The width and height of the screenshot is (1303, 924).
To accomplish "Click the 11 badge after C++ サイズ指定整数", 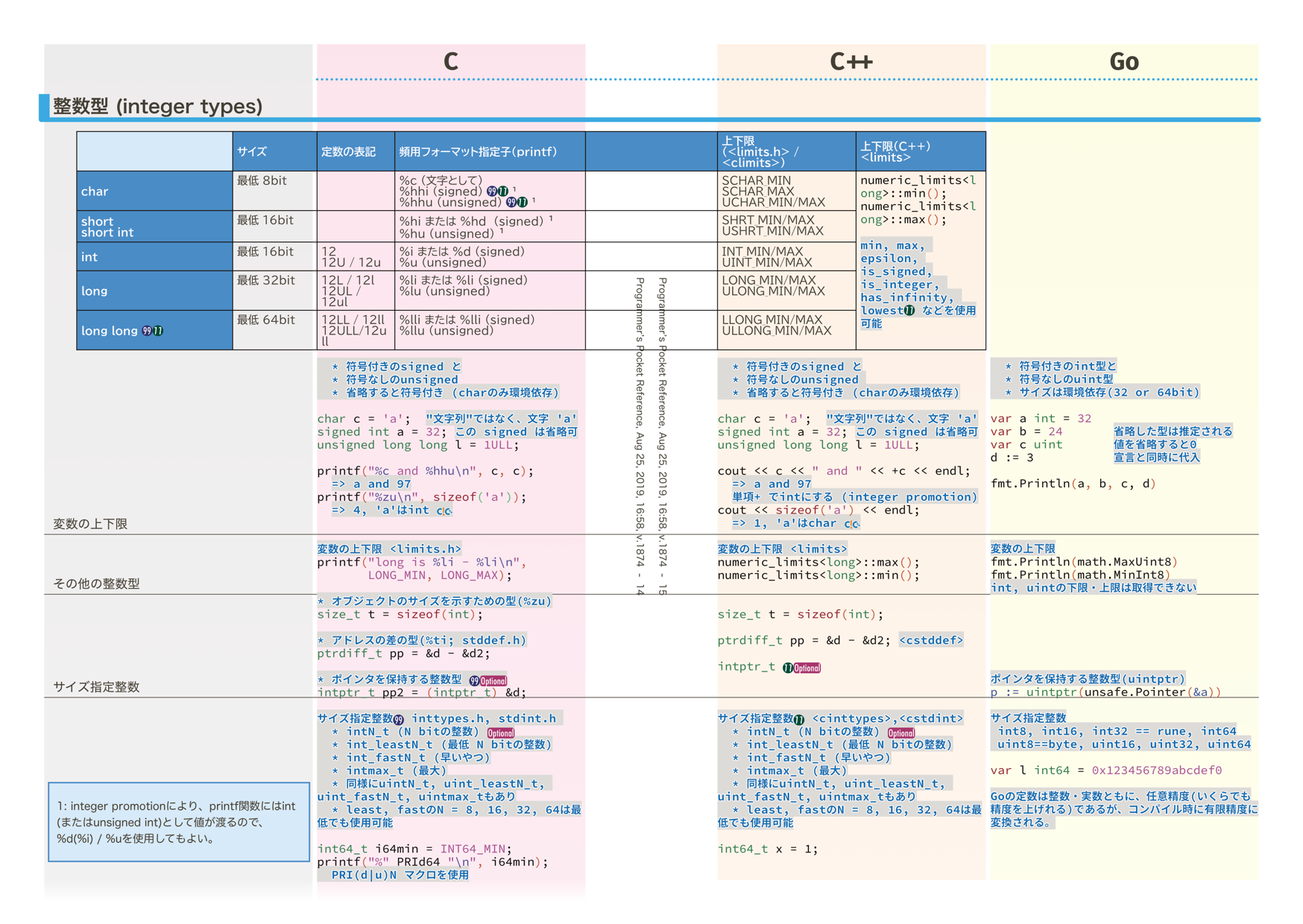I will pyautogui.click(x=798, y=719).
